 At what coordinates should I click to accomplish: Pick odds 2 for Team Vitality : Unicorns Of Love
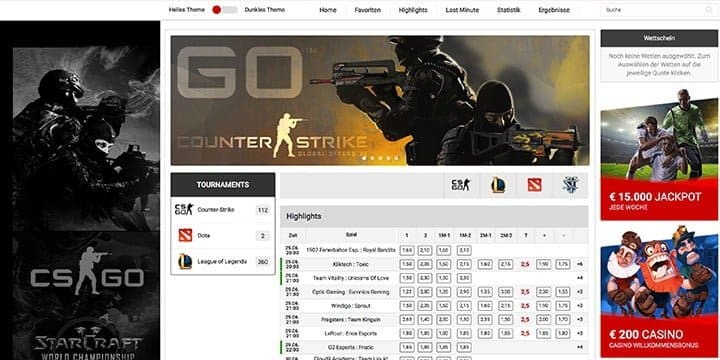pos(425,278)
